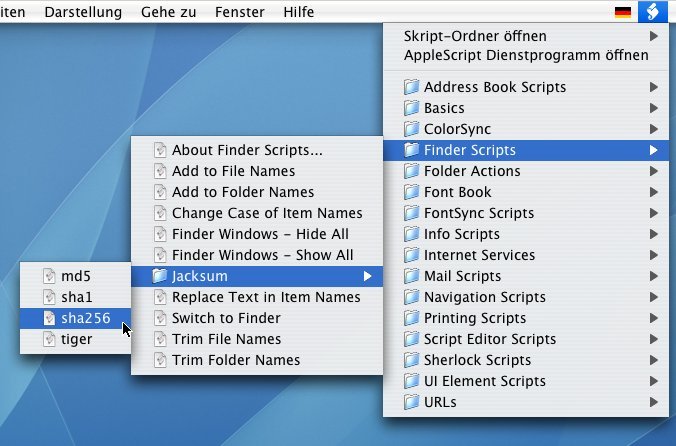Click the script icon beside sha1

tap(49, 297)
